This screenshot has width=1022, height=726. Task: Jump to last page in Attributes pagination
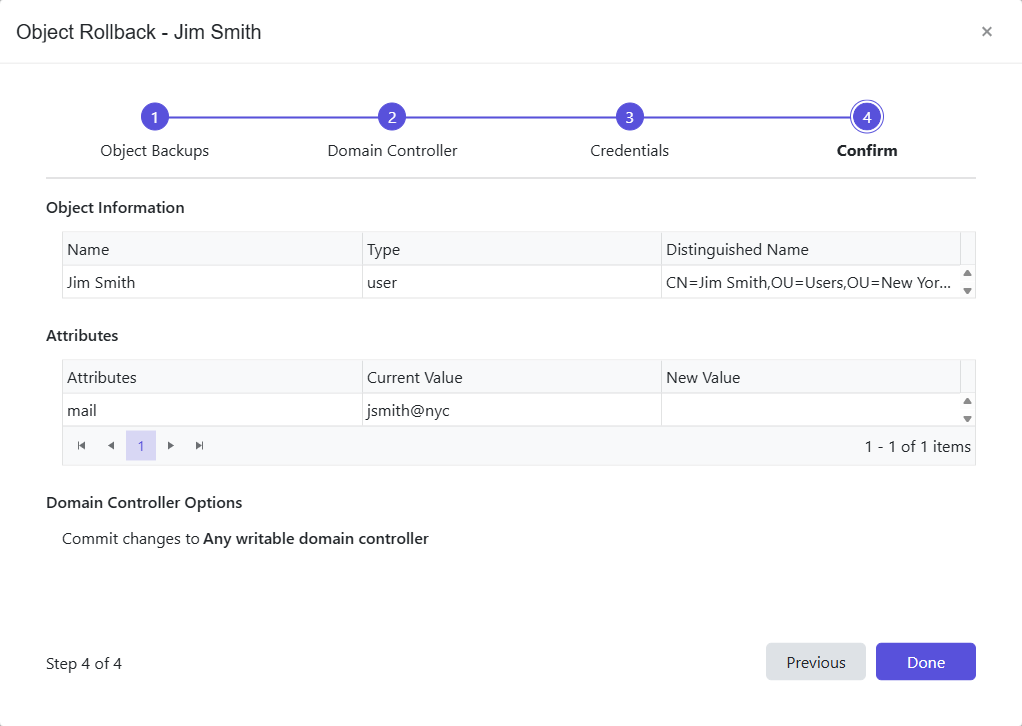coord(199,445)
